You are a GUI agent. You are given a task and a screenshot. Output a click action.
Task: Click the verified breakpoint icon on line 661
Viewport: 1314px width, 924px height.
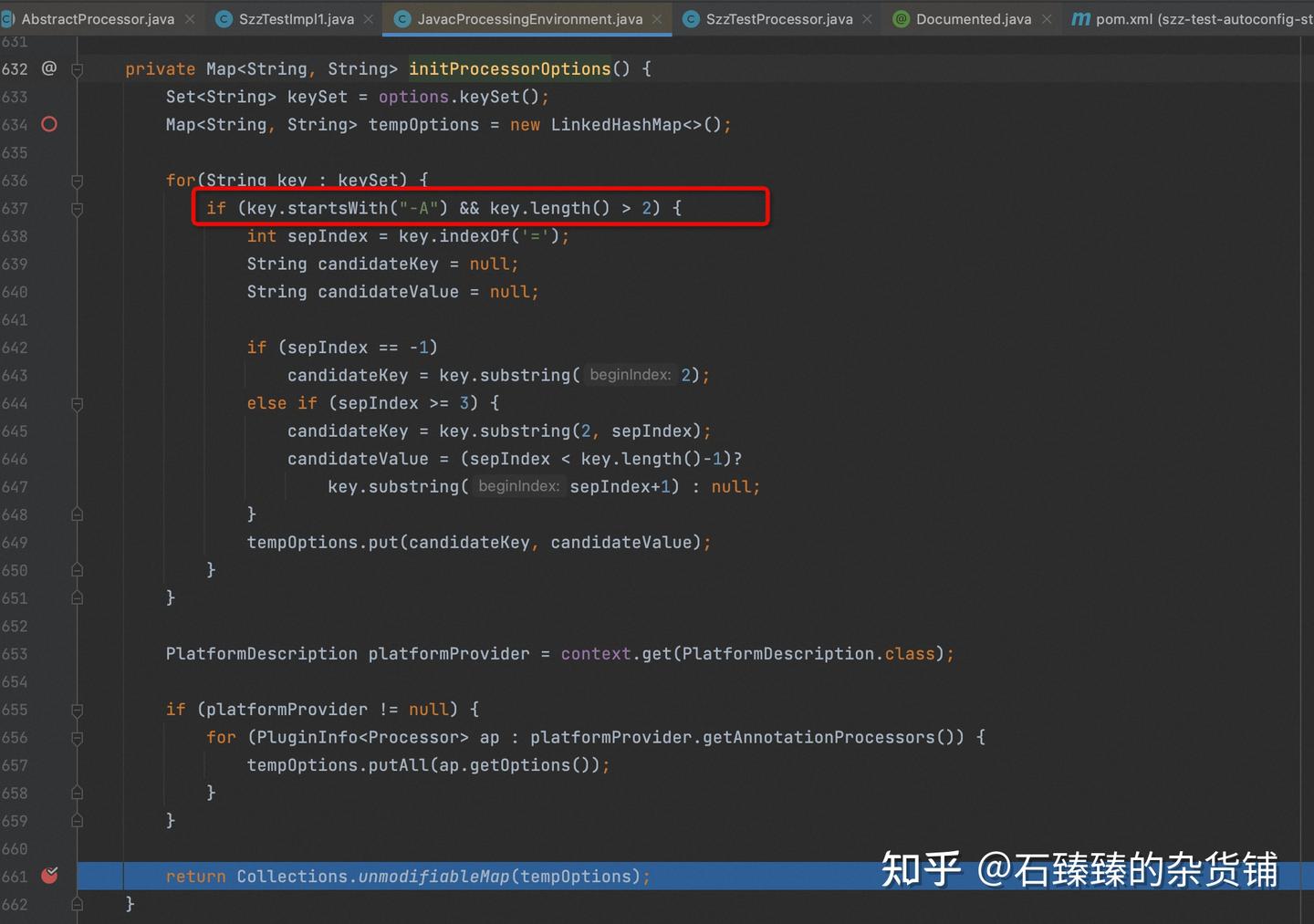[49, 876]
